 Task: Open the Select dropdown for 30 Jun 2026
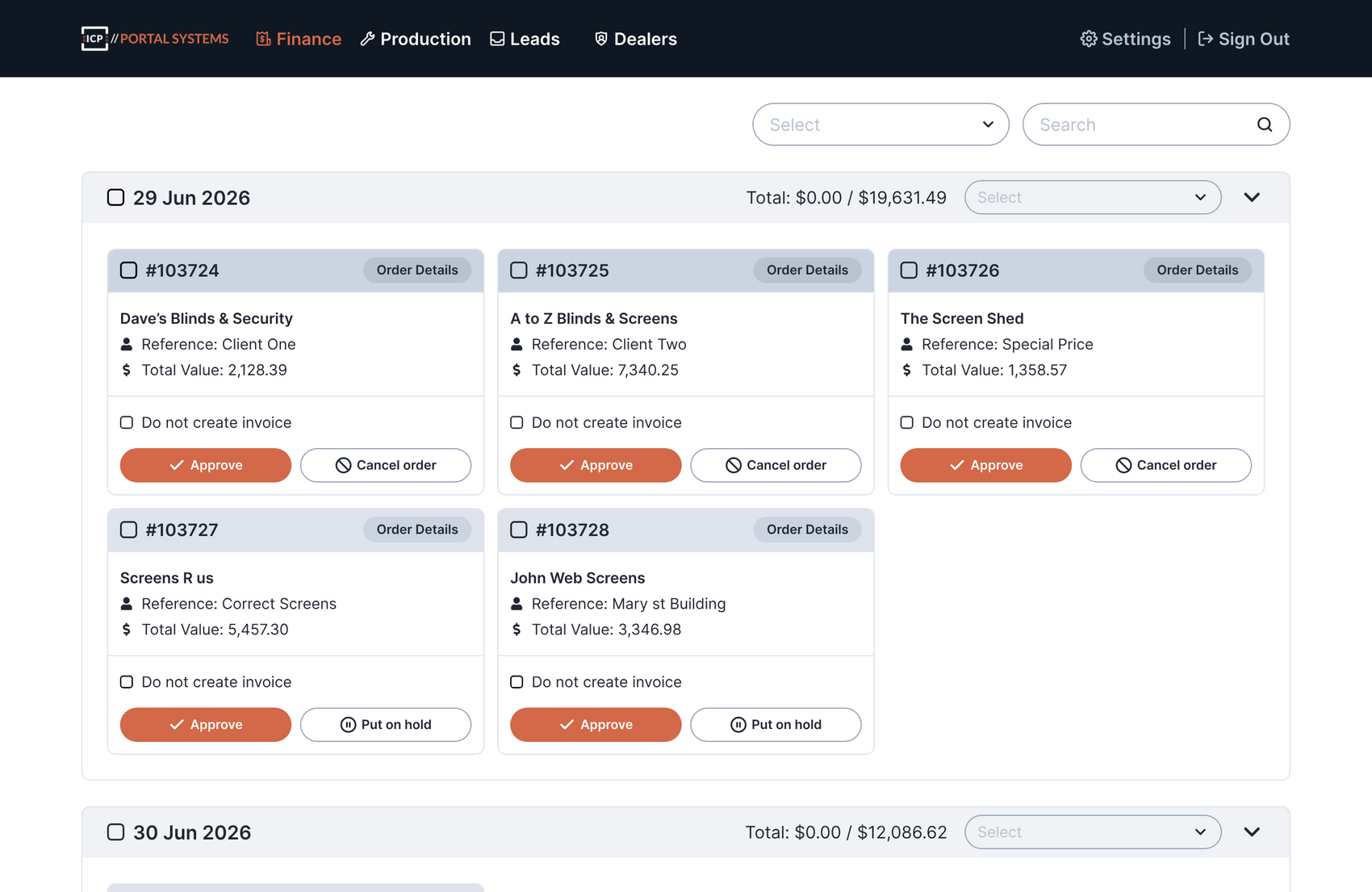(1093, 832)
